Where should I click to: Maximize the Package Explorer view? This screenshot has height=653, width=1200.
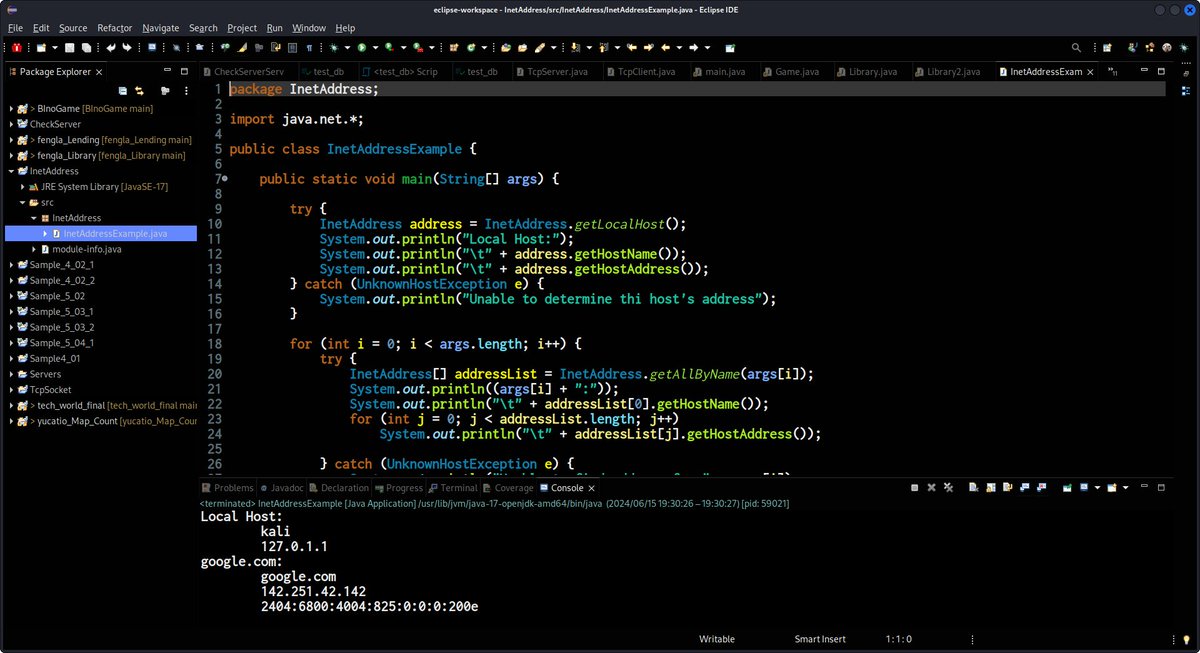tap(184, 72)
